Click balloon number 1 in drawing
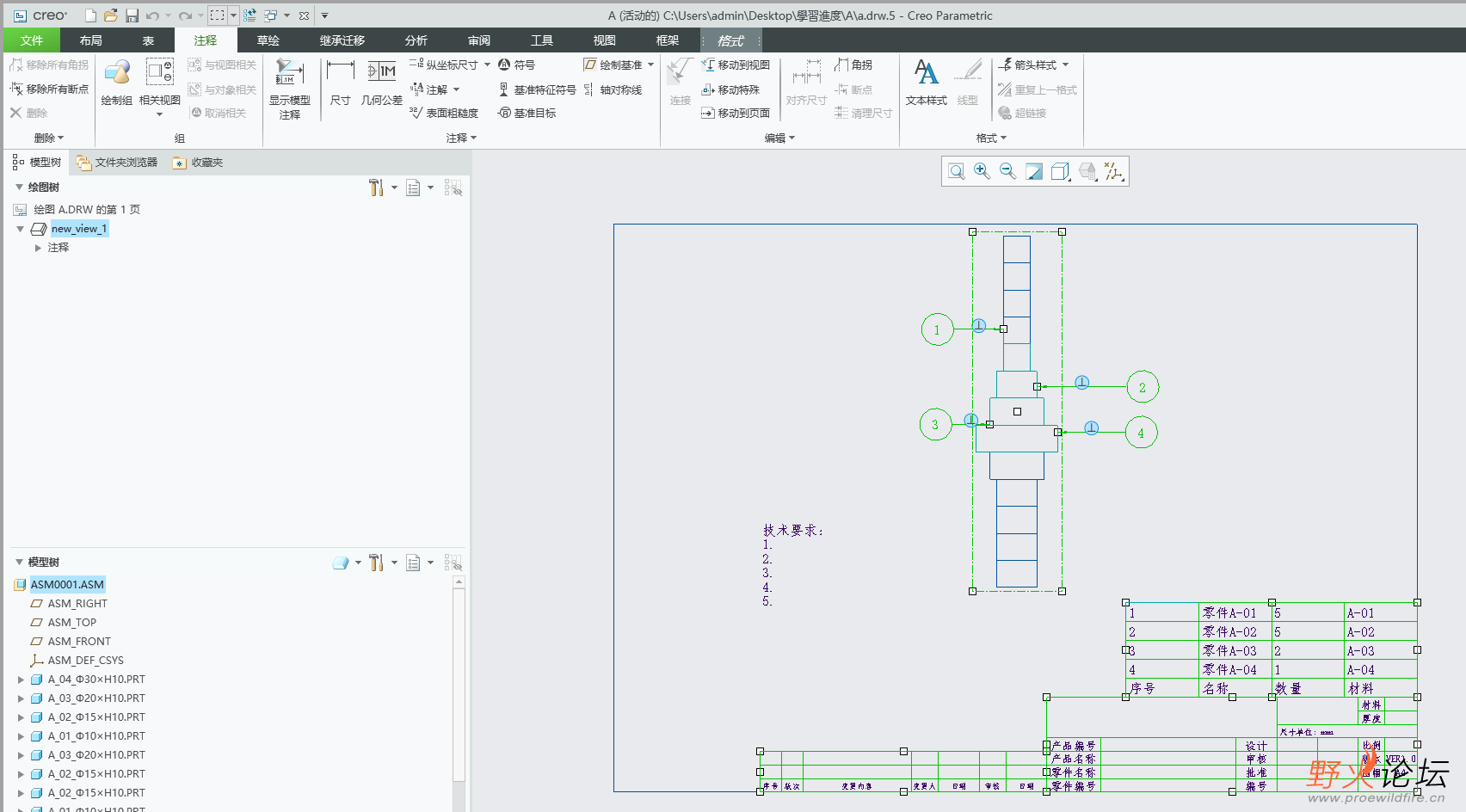The width and height of the screenshot is (1466, 812). (x=937, y=329)
